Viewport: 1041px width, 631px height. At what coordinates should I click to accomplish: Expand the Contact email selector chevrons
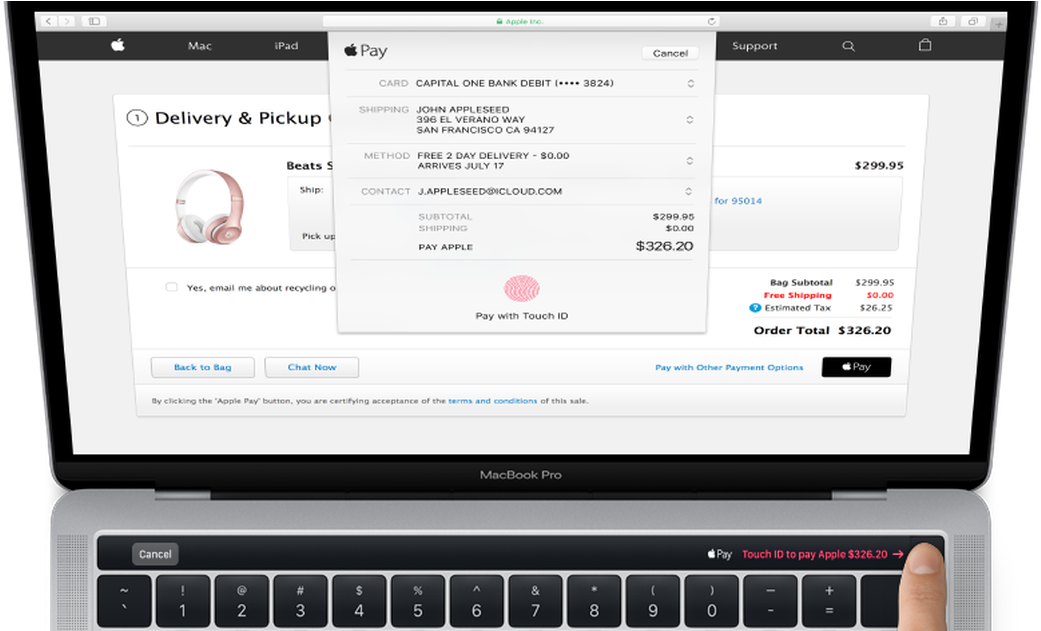689,191
